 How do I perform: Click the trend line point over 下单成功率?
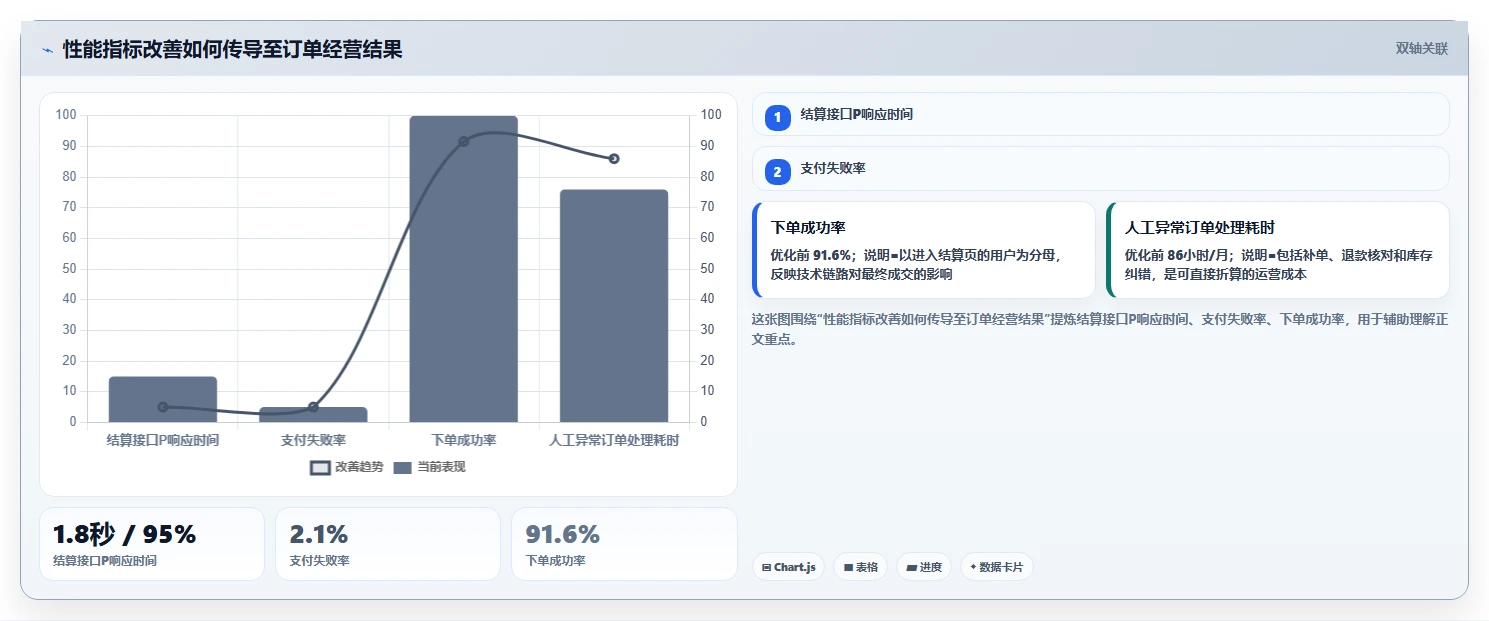(464, 141)
